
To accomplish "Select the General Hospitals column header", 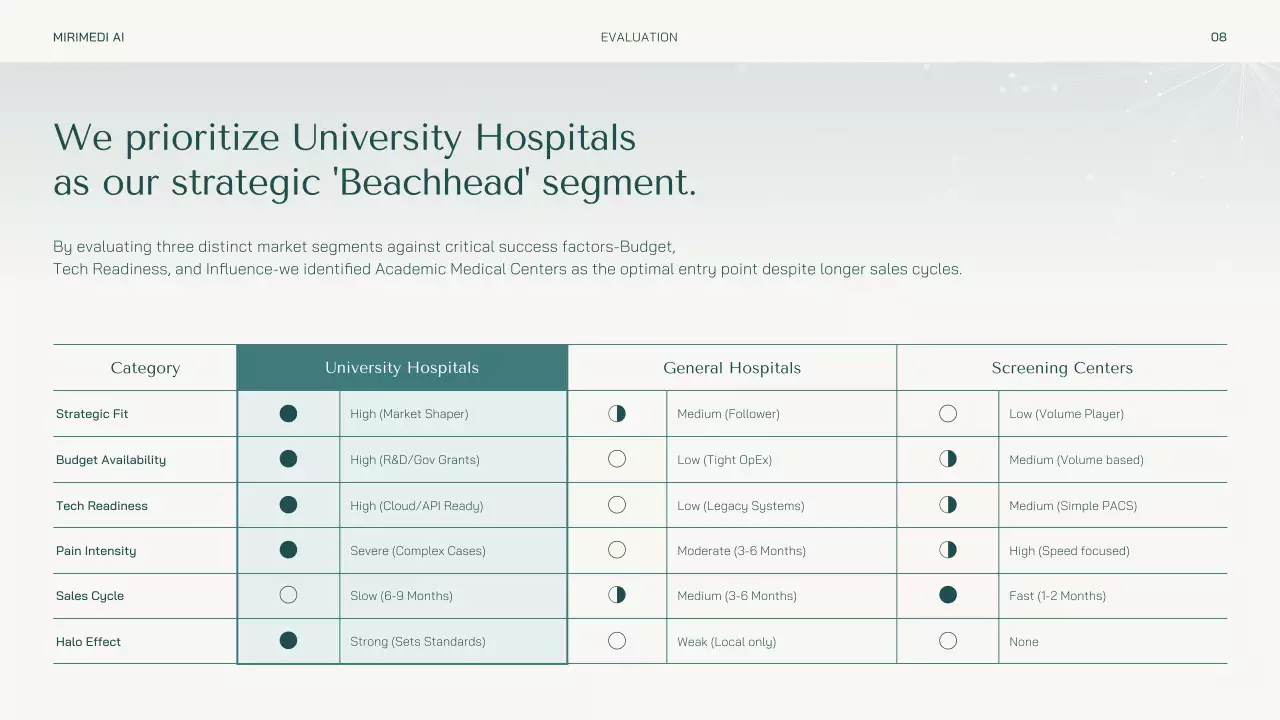I will pos(732,368).
